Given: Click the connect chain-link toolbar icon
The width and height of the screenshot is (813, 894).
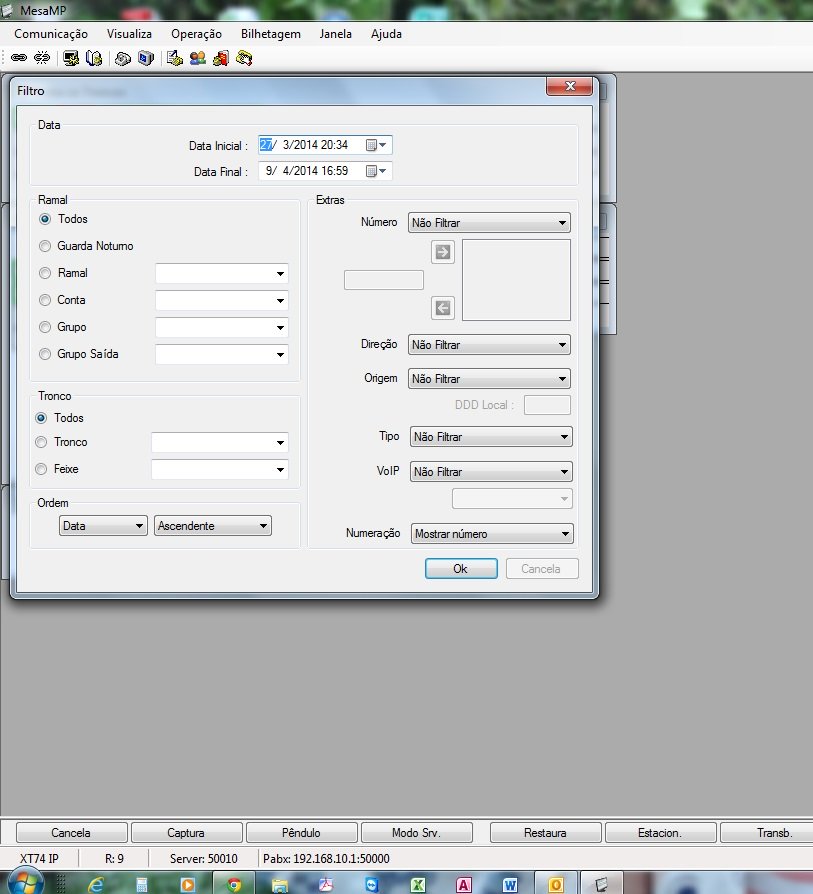Looking at the screenshot, I should coord(19,58).
